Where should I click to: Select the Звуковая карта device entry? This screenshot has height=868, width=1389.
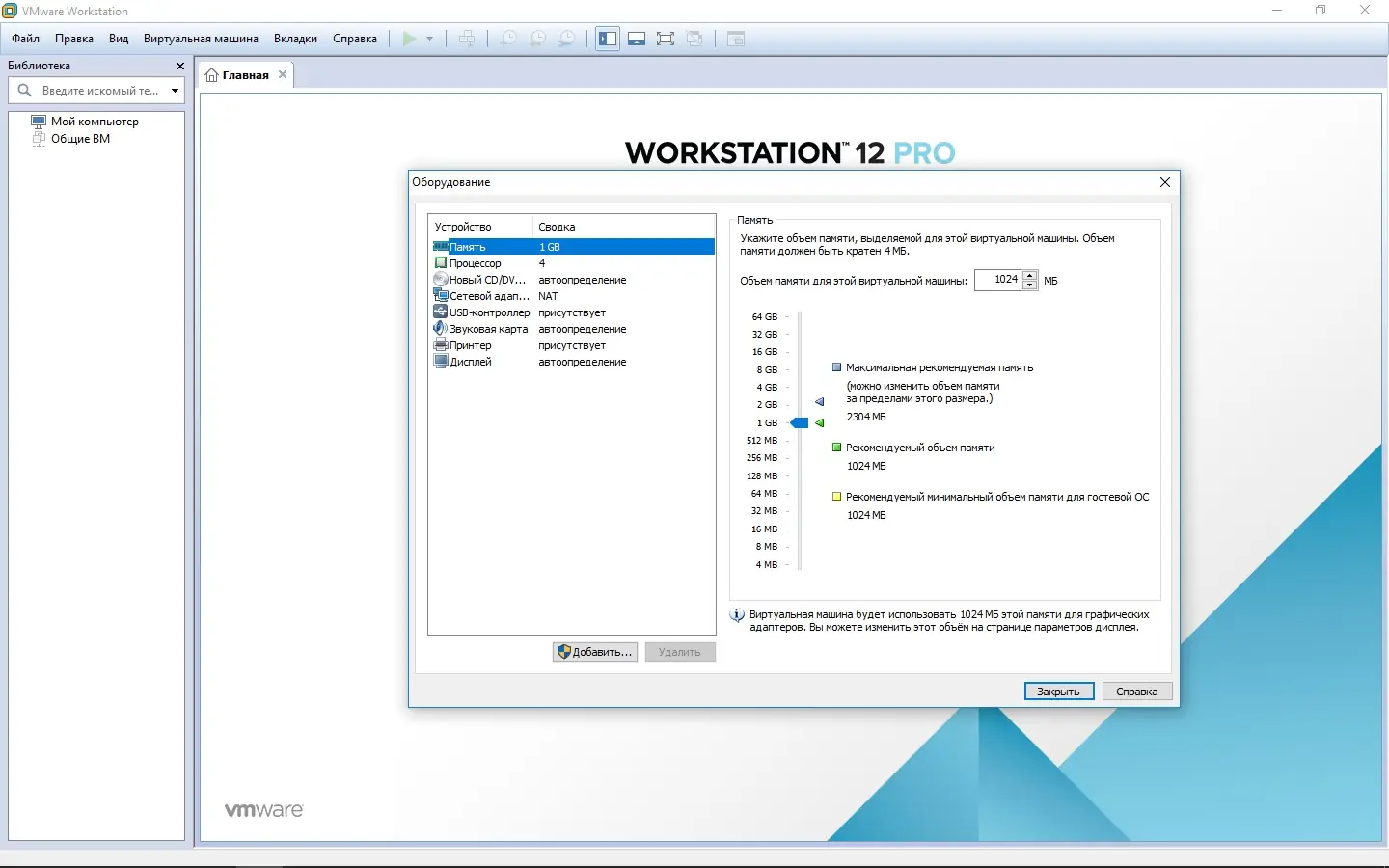coord(487,329)
